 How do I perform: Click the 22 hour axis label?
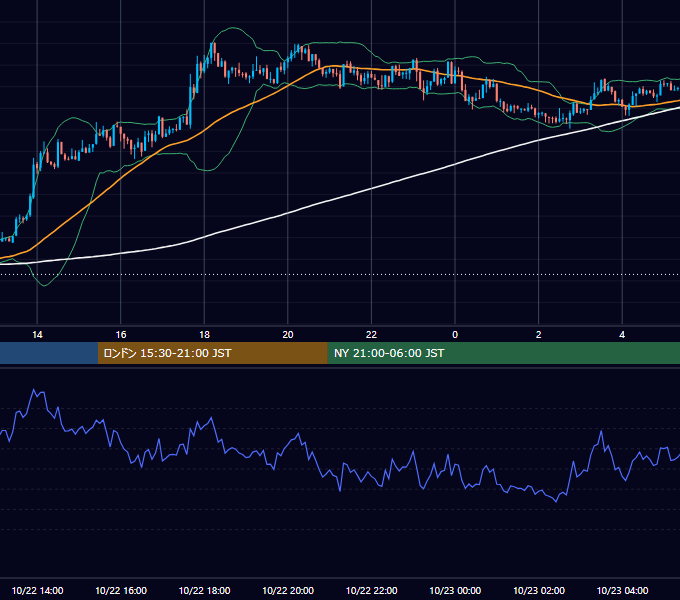371,335
